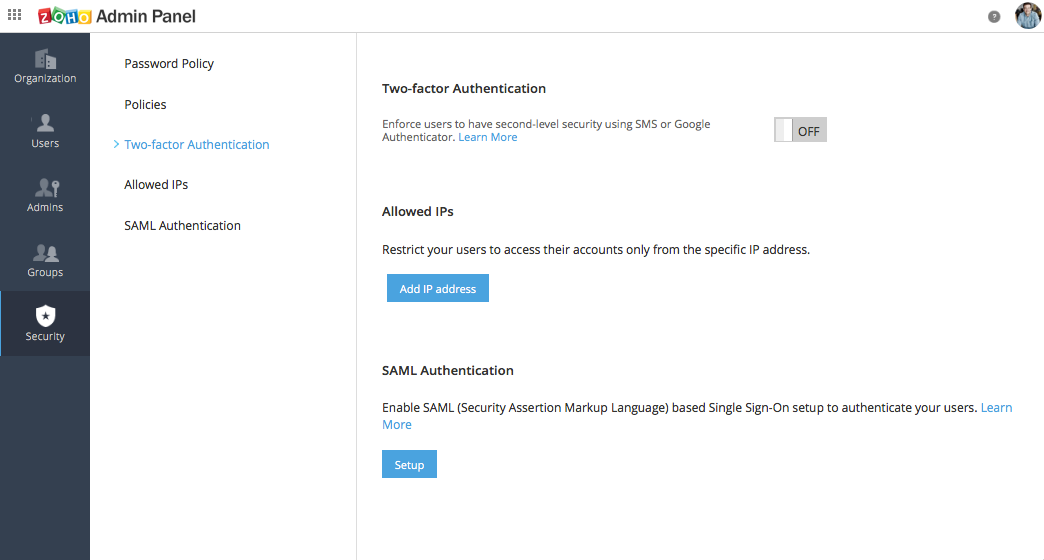
Task: Open the user profile avatar
Action: [x=1027, y=16]
